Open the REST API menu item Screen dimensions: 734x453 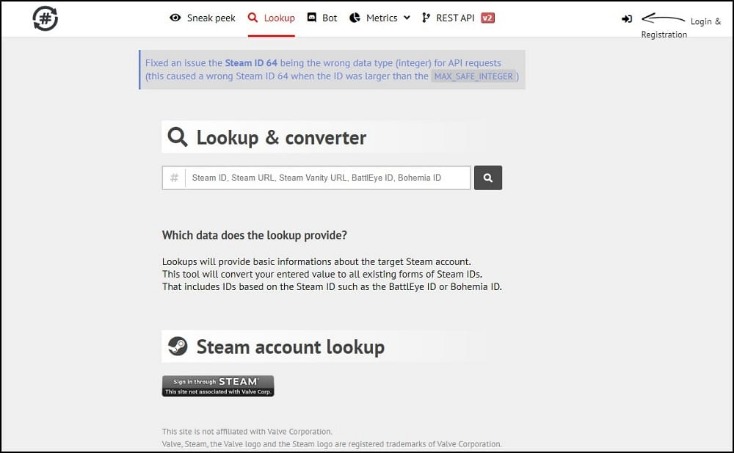pos(455,18)
